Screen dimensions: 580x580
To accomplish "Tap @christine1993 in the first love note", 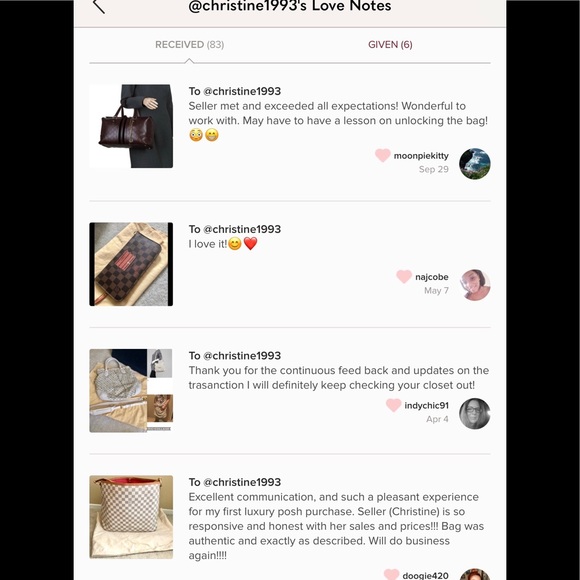I will coord(242,91).
